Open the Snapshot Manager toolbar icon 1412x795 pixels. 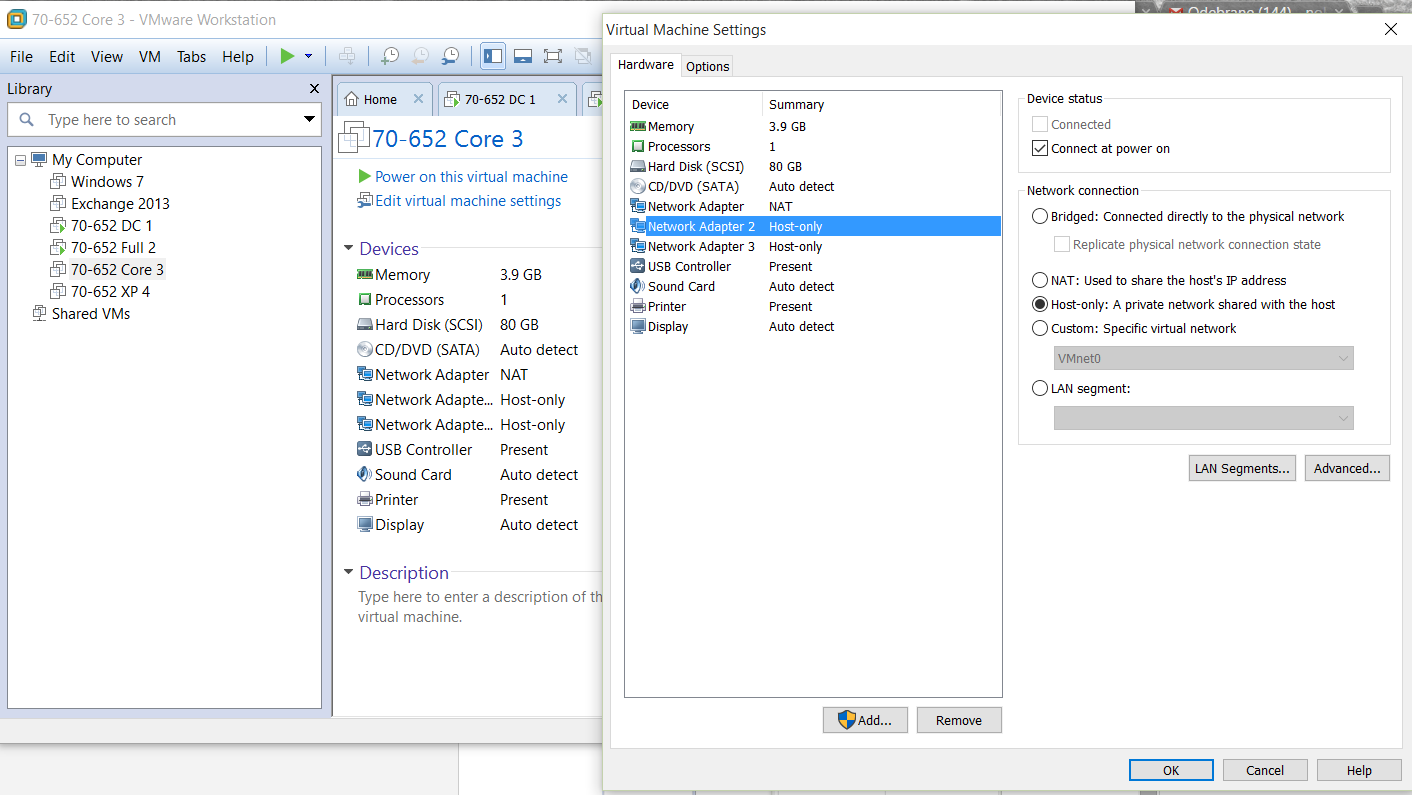[451, 56]
